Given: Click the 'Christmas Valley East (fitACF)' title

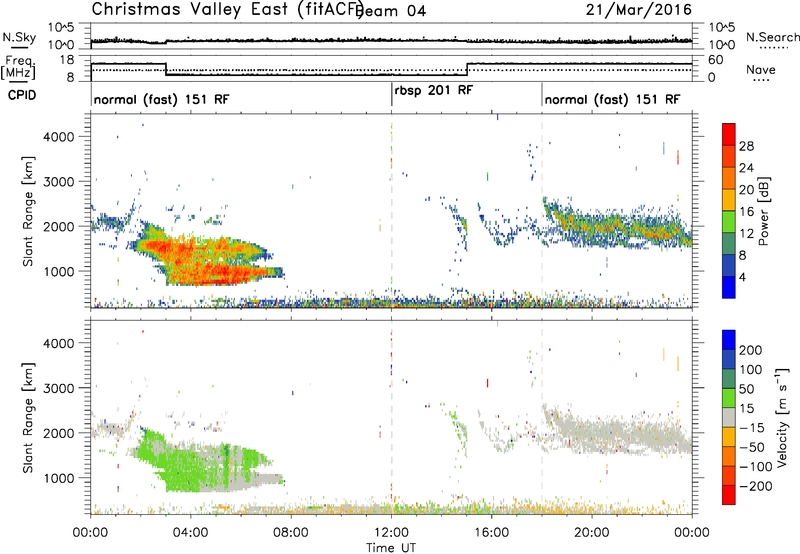Looking at the screenshot, I should click(x=227, y=10).
